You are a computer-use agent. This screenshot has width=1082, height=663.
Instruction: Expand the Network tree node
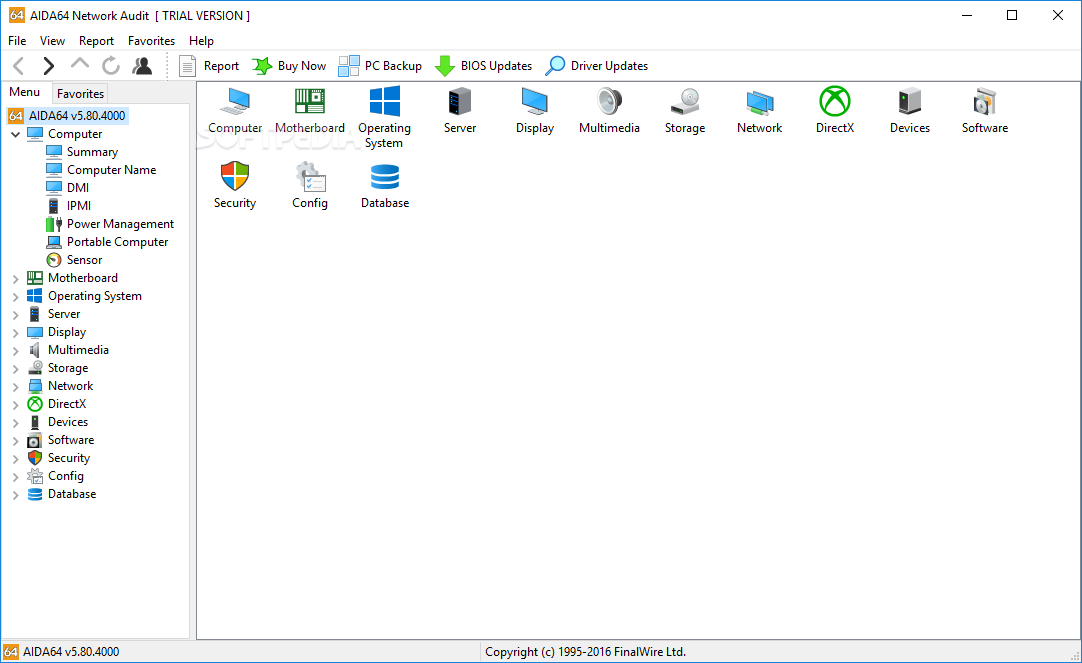click(x=15, y=386)
